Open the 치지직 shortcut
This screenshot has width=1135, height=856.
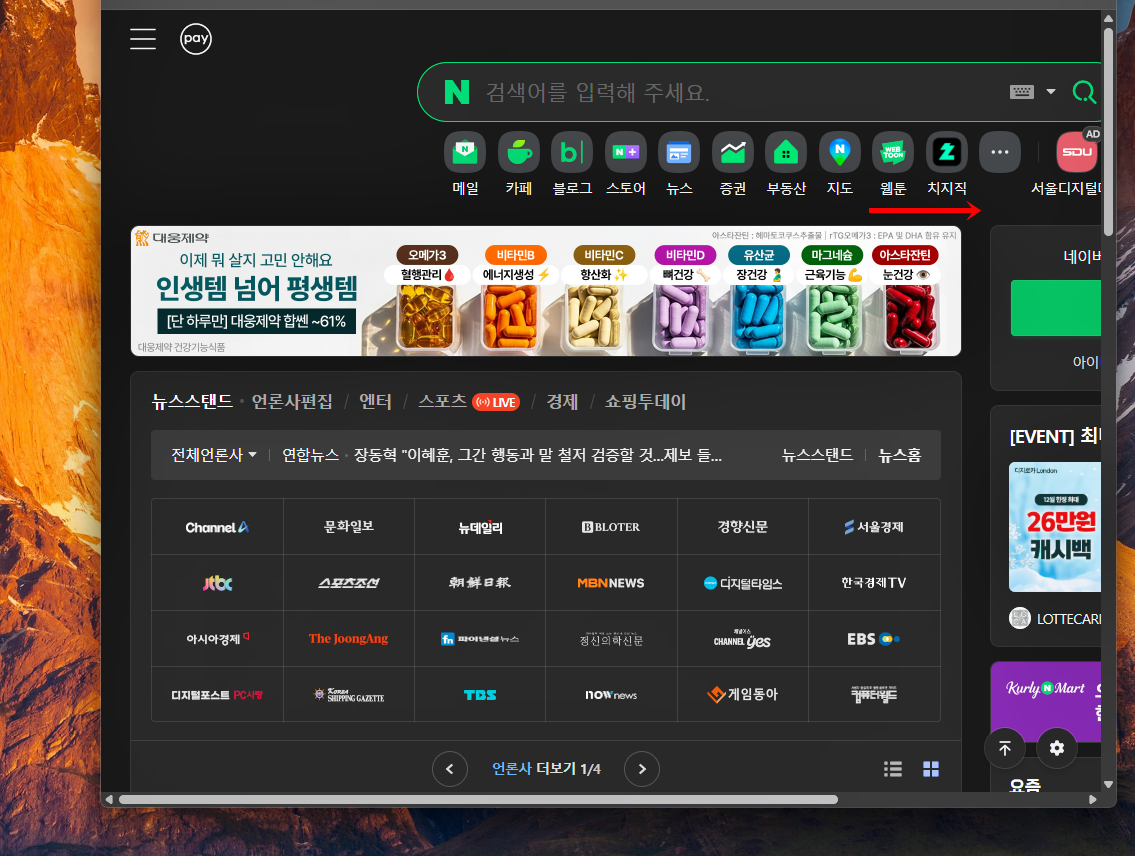[947, 164]
